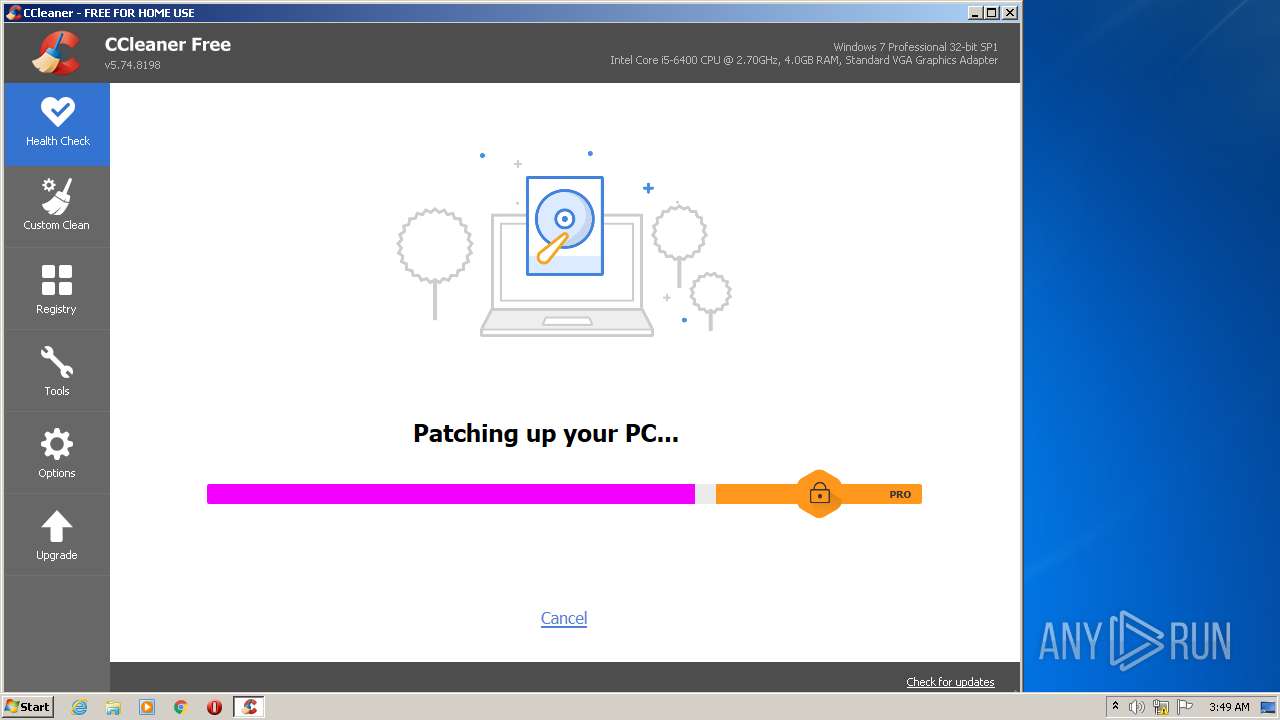Cancel the PC patching process
This screenshot has width=1280, height=720.
(564, 618)
